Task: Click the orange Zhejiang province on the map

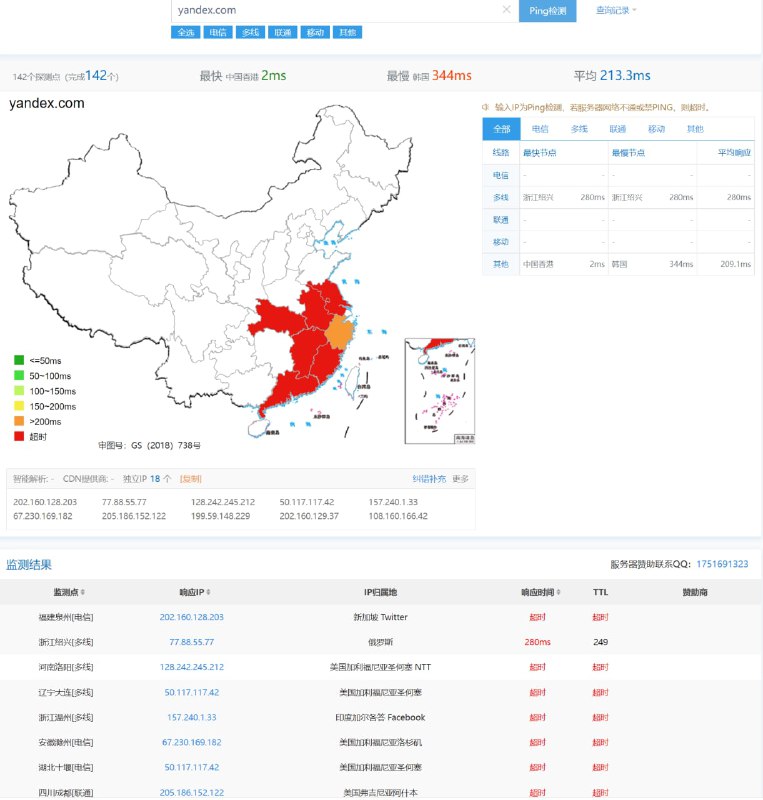Action: coord(340,332)
